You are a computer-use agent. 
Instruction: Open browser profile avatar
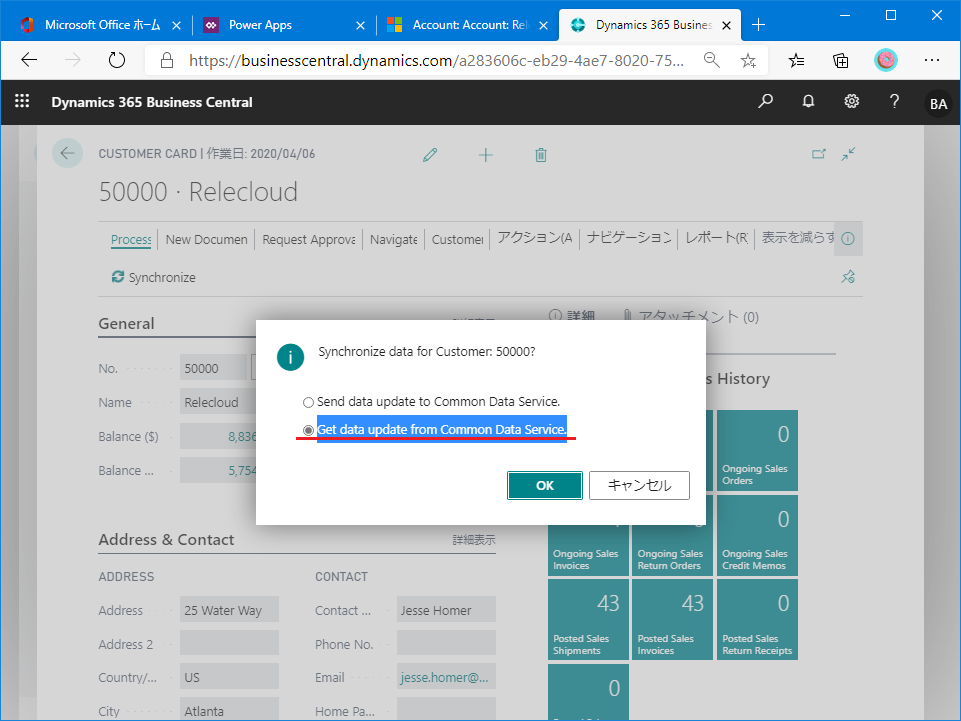886,60
